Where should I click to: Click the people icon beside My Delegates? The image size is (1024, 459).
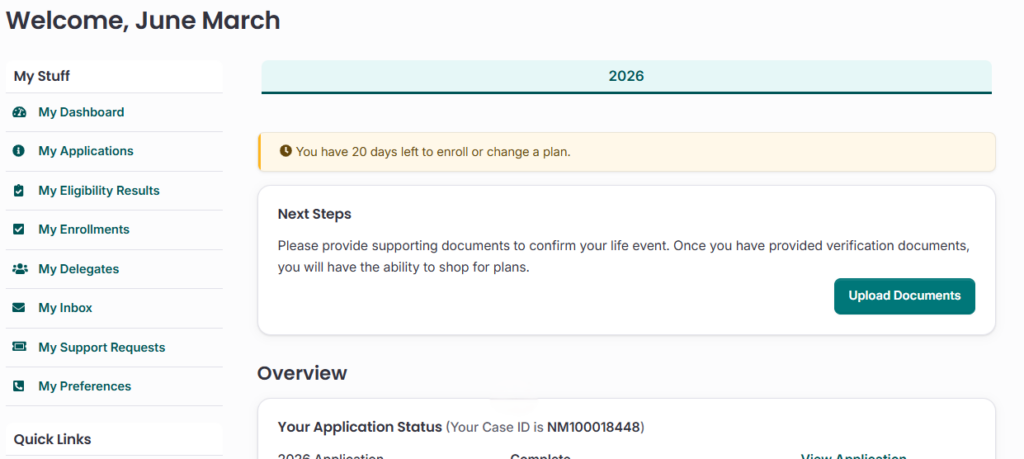pos(19,269)
